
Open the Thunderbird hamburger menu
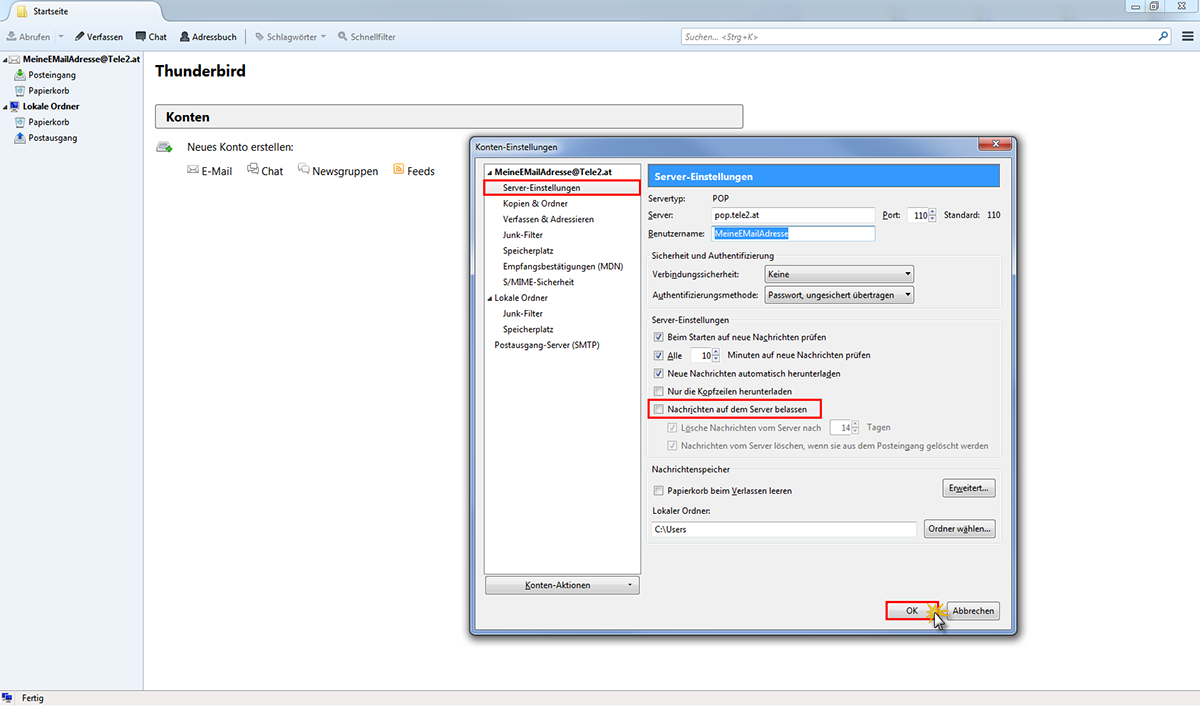tap(1186, 36)
